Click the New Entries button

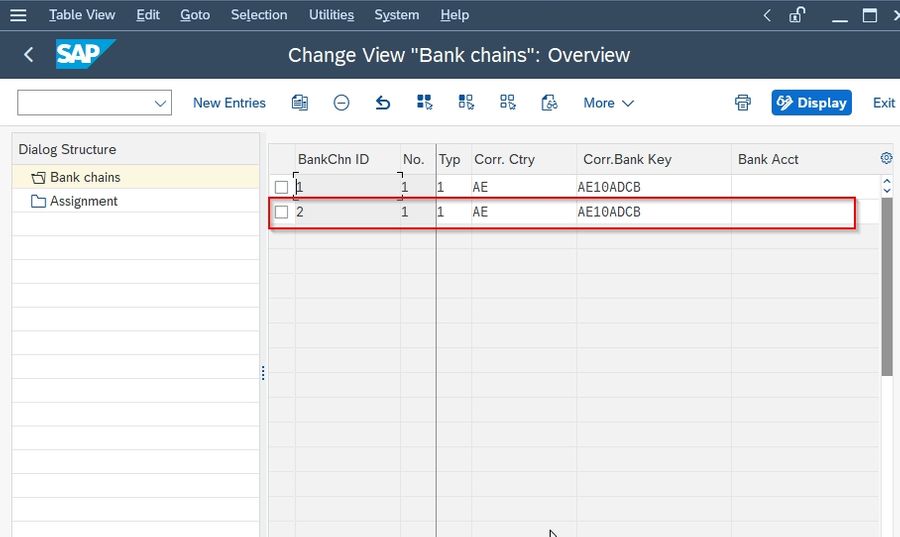[229, 103]
